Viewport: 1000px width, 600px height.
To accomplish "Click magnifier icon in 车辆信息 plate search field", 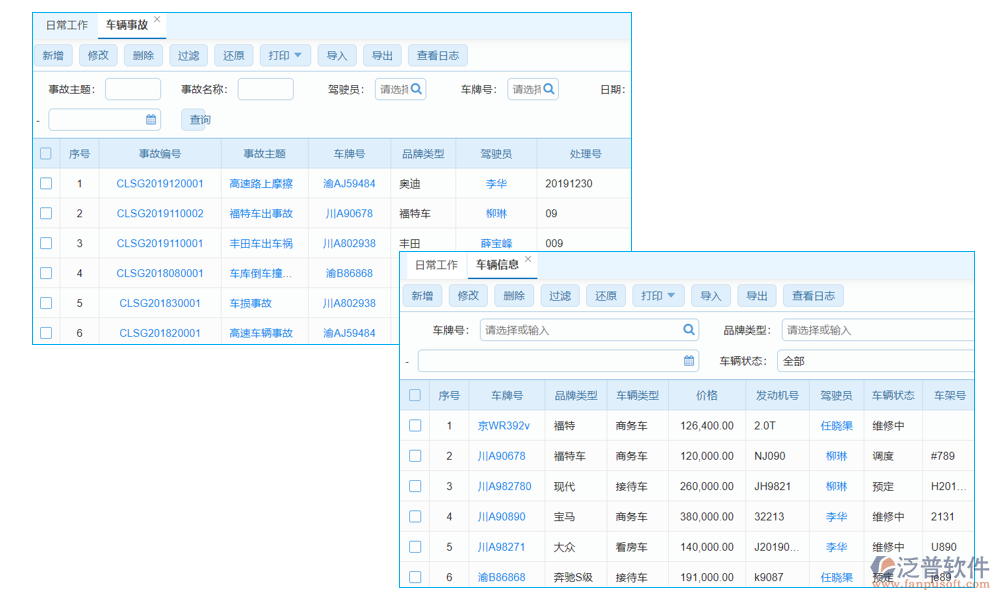I will [686, 329].
